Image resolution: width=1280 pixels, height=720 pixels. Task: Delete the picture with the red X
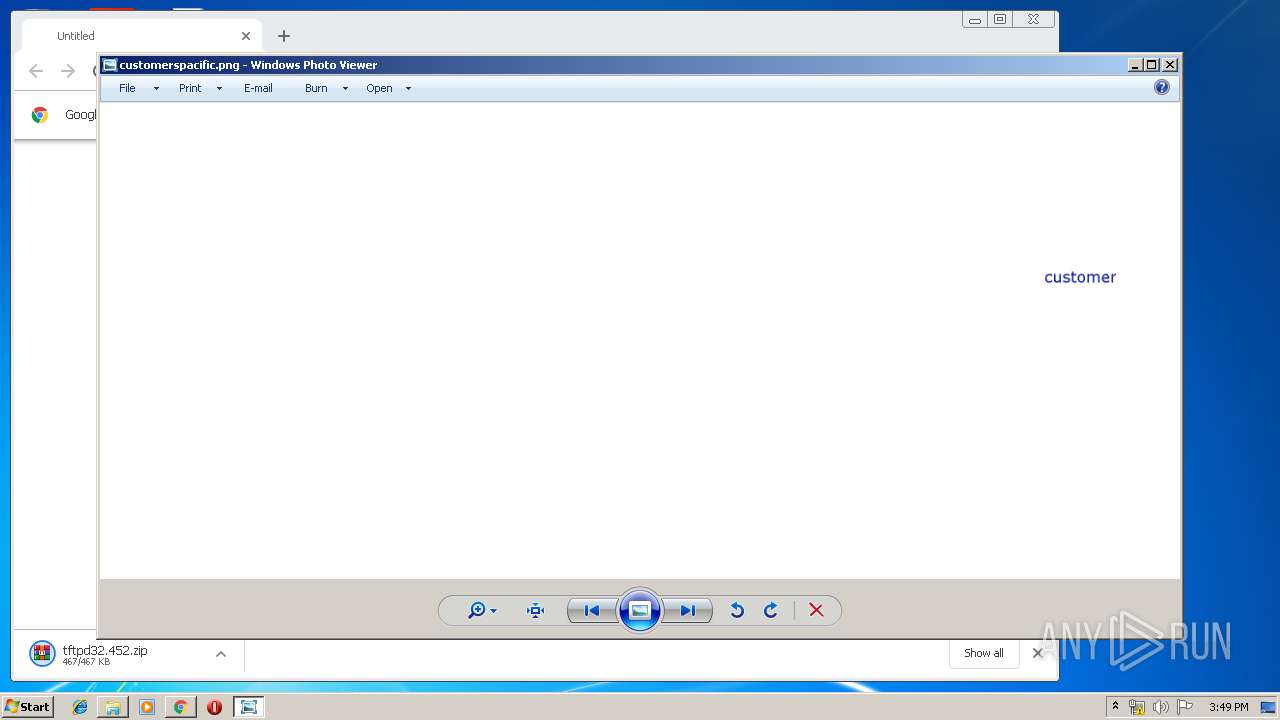tap(816, 610)
